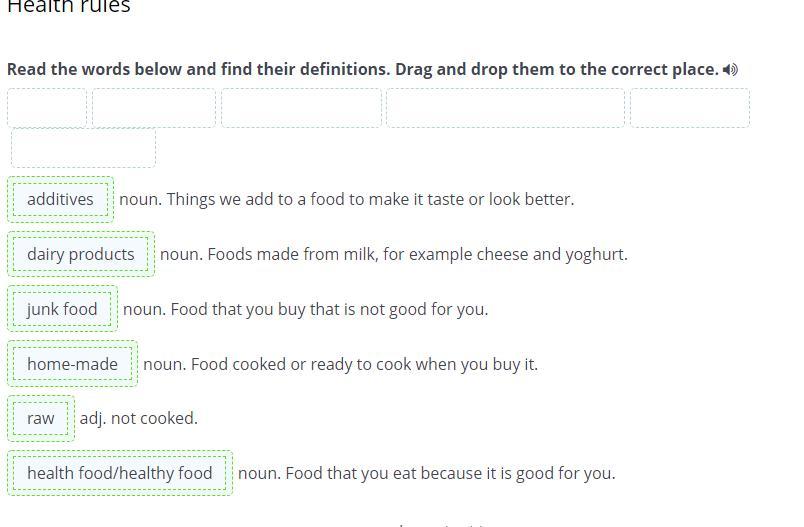Click the second empty drop box in top row
Viewport: 804px width, 527px height.
154,108
